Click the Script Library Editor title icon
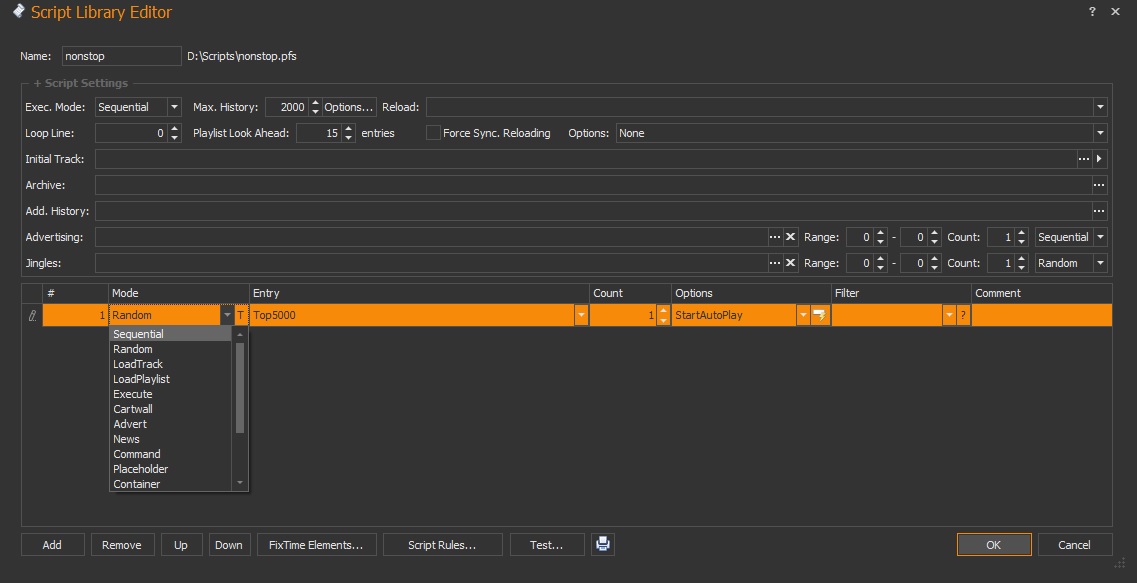The width and height of the screenshot is (1137, 583). pyautogui.click(x=18, y=11)
